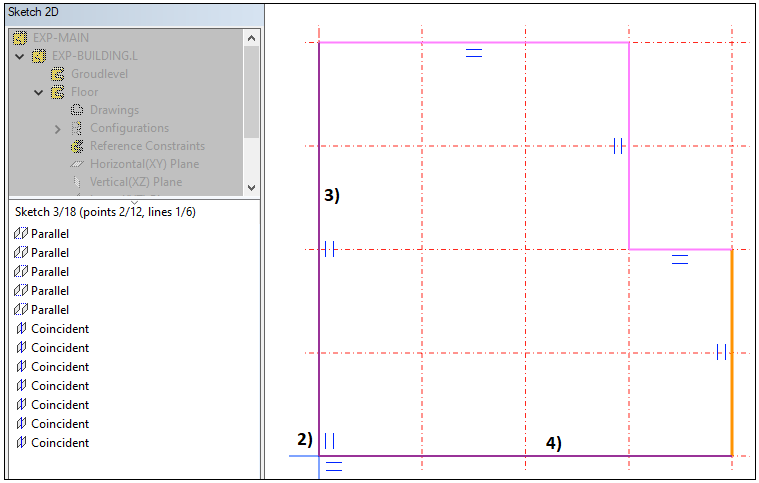Expand the Configurations tree node
This screenshot has width=759, height=483.
[58, 128]
